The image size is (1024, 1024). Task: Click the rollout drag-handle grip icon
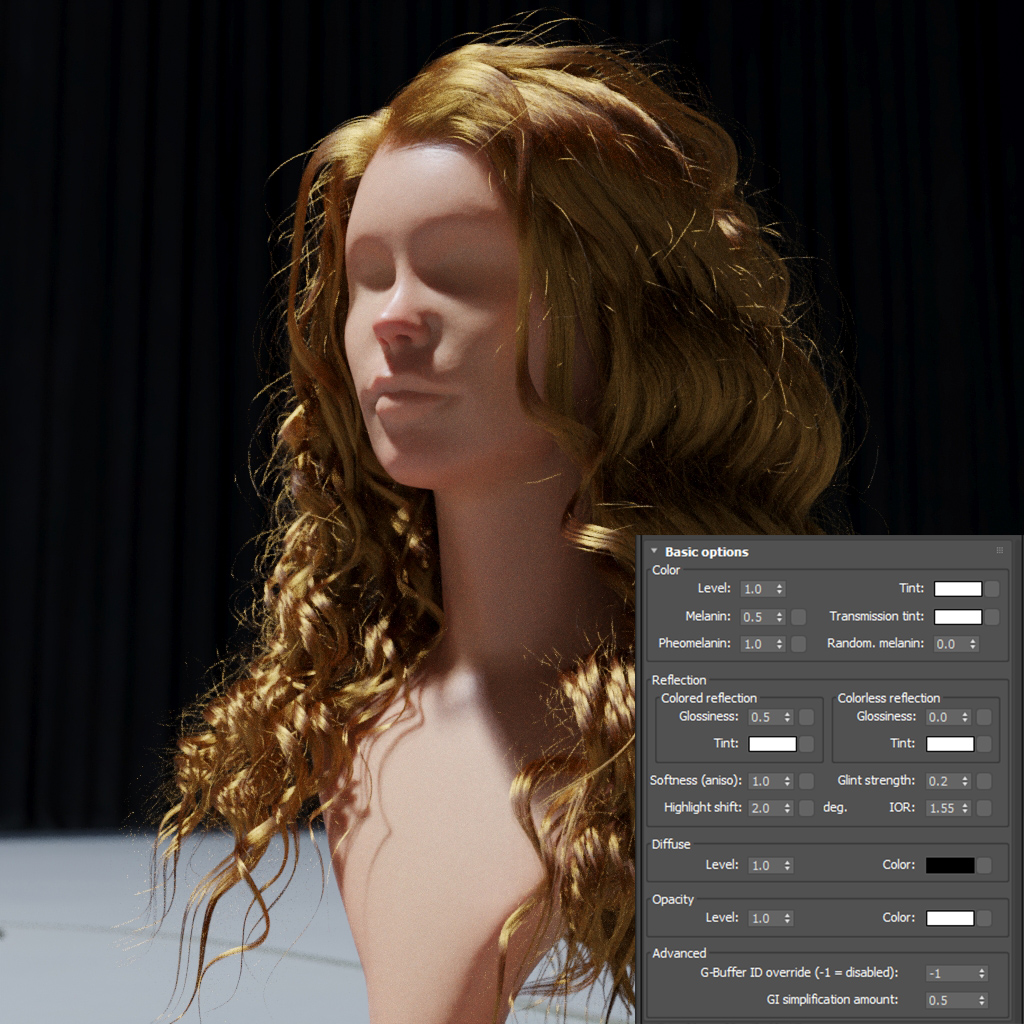click(x=999, y=551)
